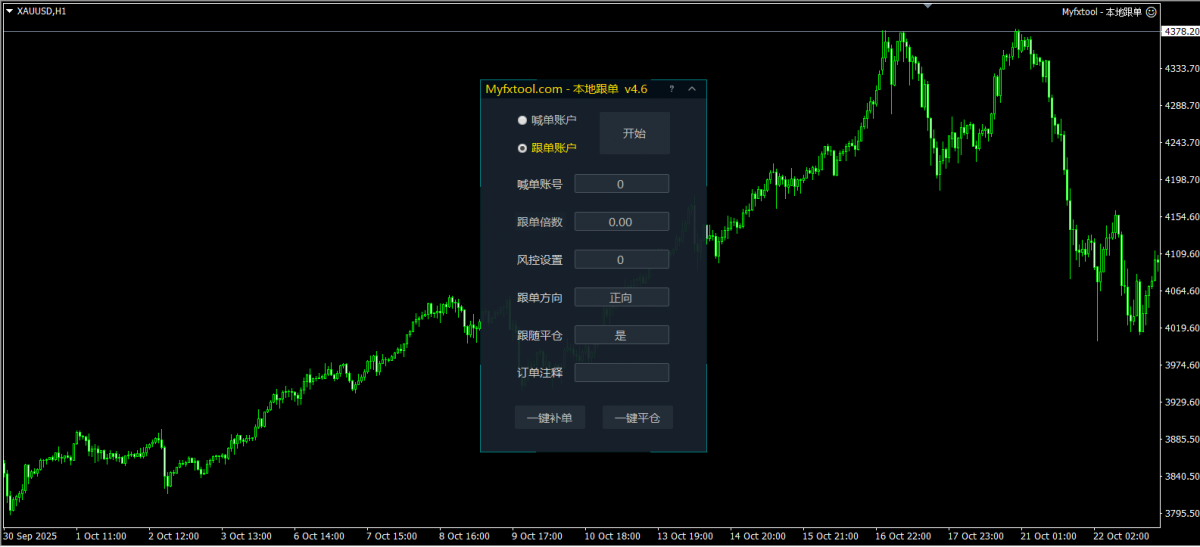
Task: Click the 4333.70 price axis label
Action: [1181, 68]
